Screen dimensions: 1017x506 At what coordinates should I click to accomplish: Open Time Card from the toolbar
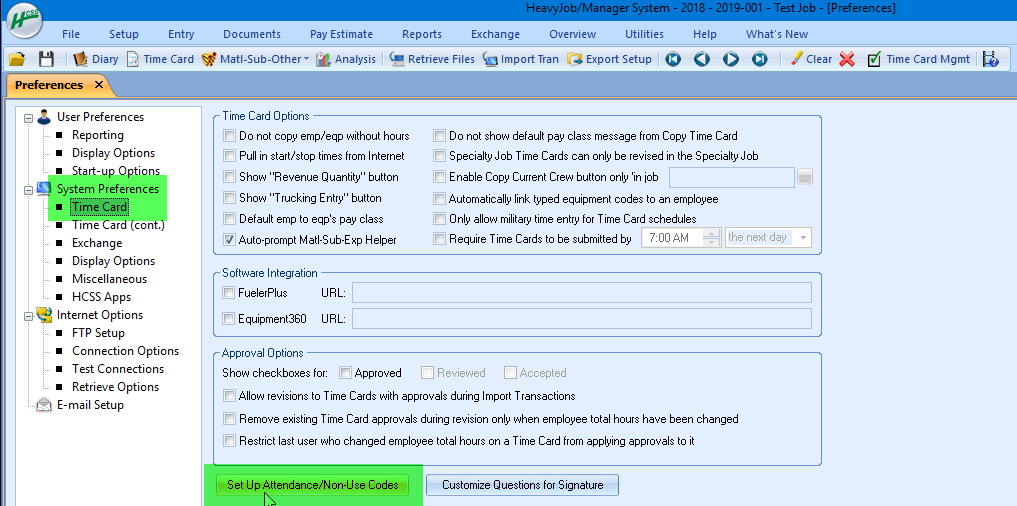160,59
